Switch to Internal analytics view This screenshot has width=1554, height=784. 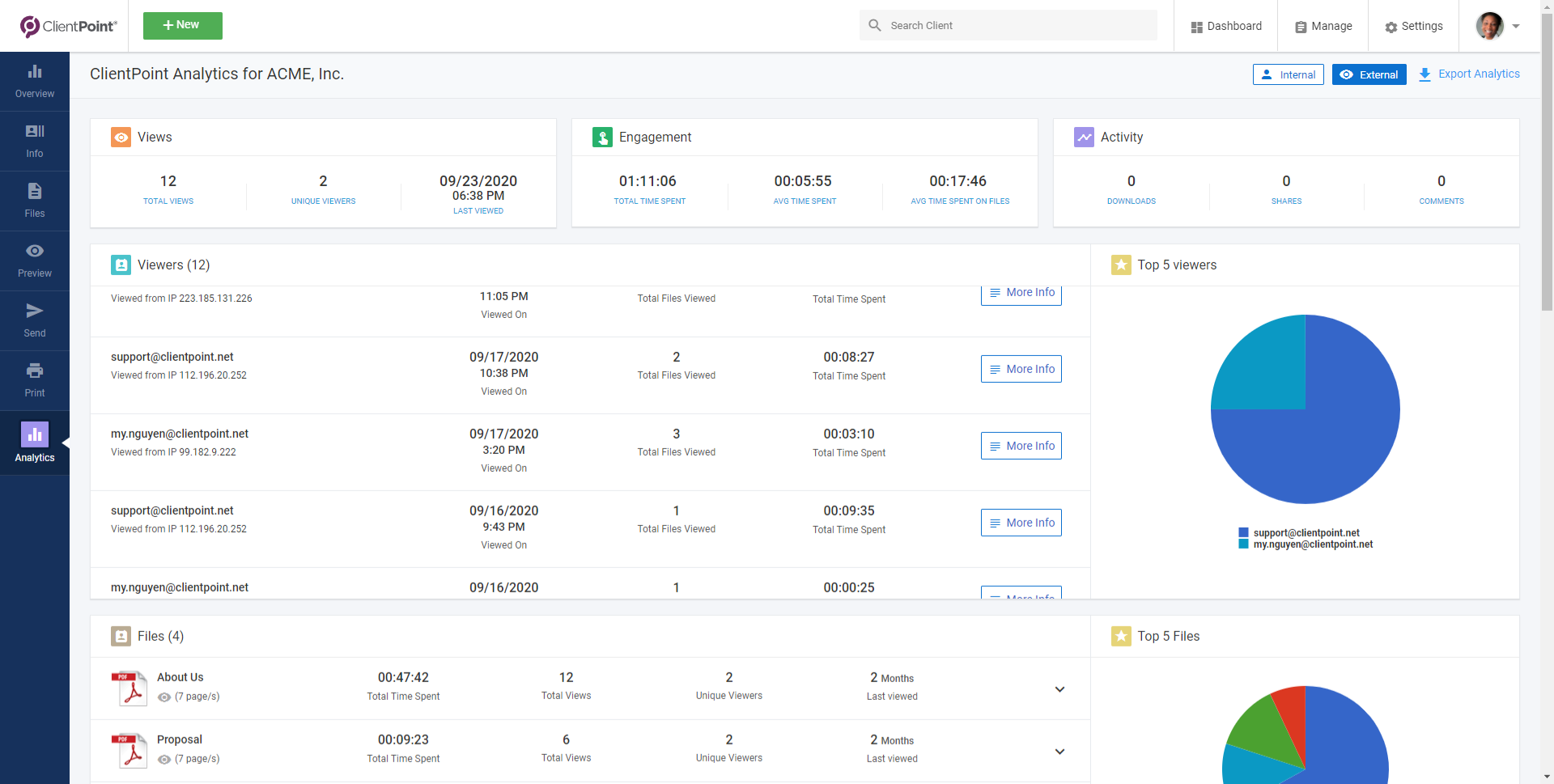[x=1289, y=74]
